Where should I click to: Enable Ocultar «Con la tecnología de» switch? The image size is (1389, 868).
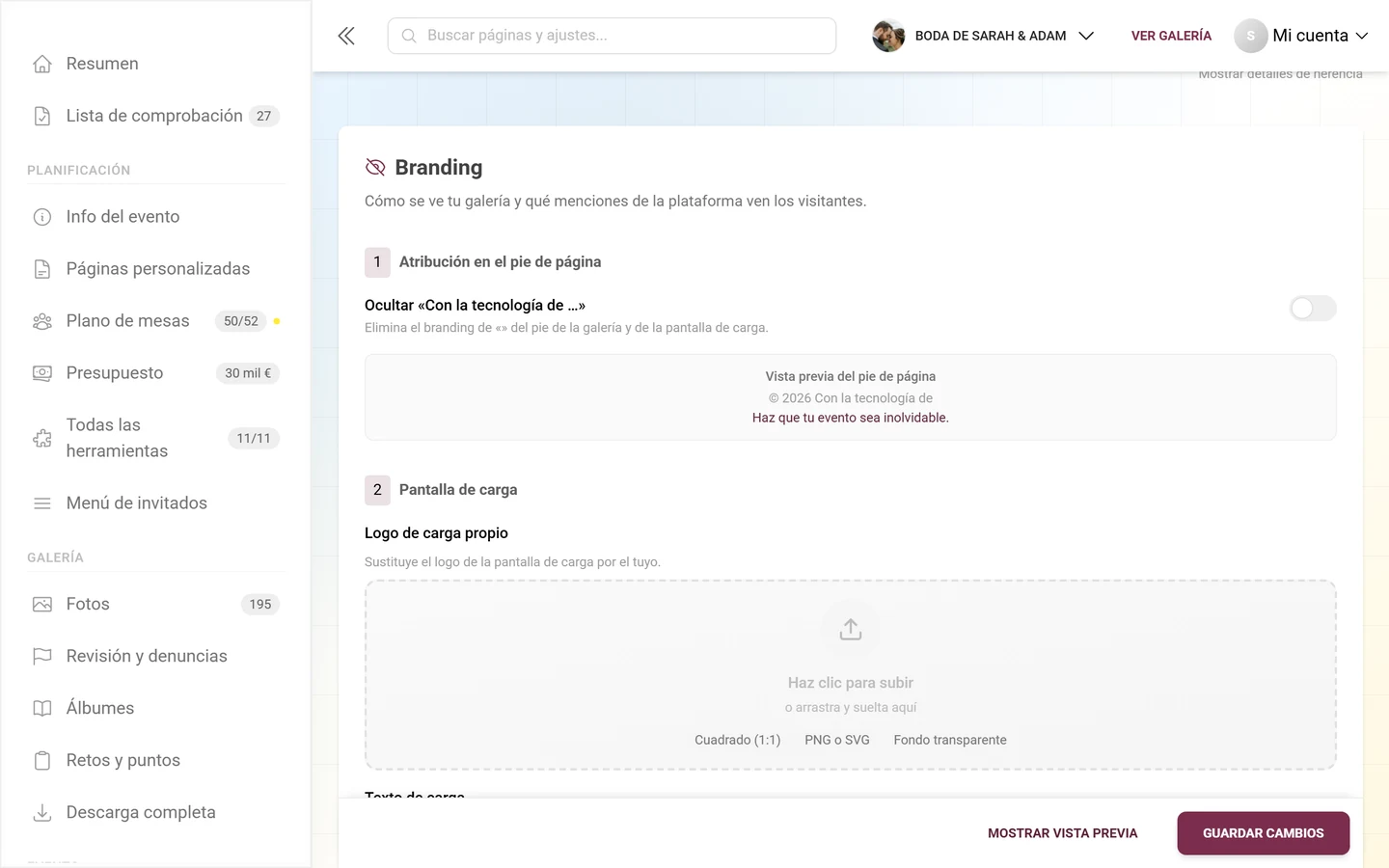(1313, 309)
